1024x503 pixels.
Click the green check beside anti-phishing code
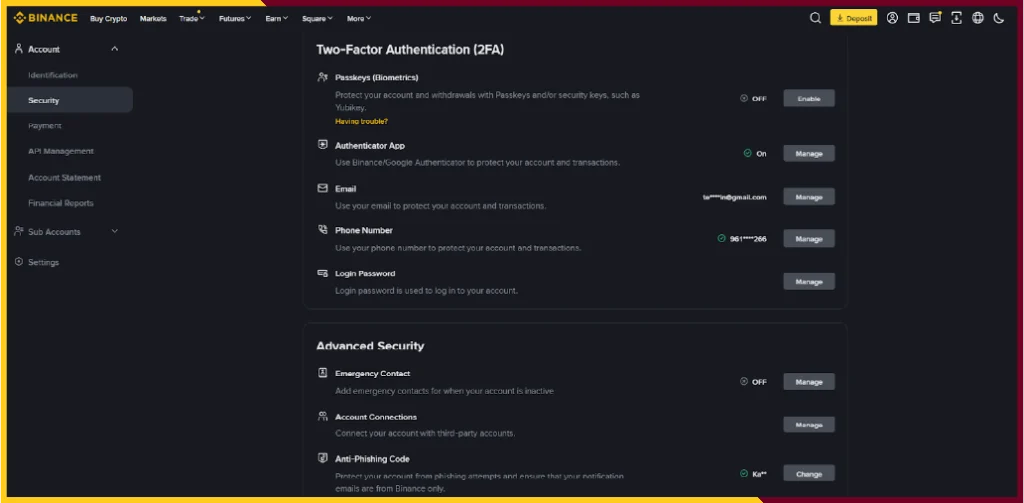click(743, 474)
